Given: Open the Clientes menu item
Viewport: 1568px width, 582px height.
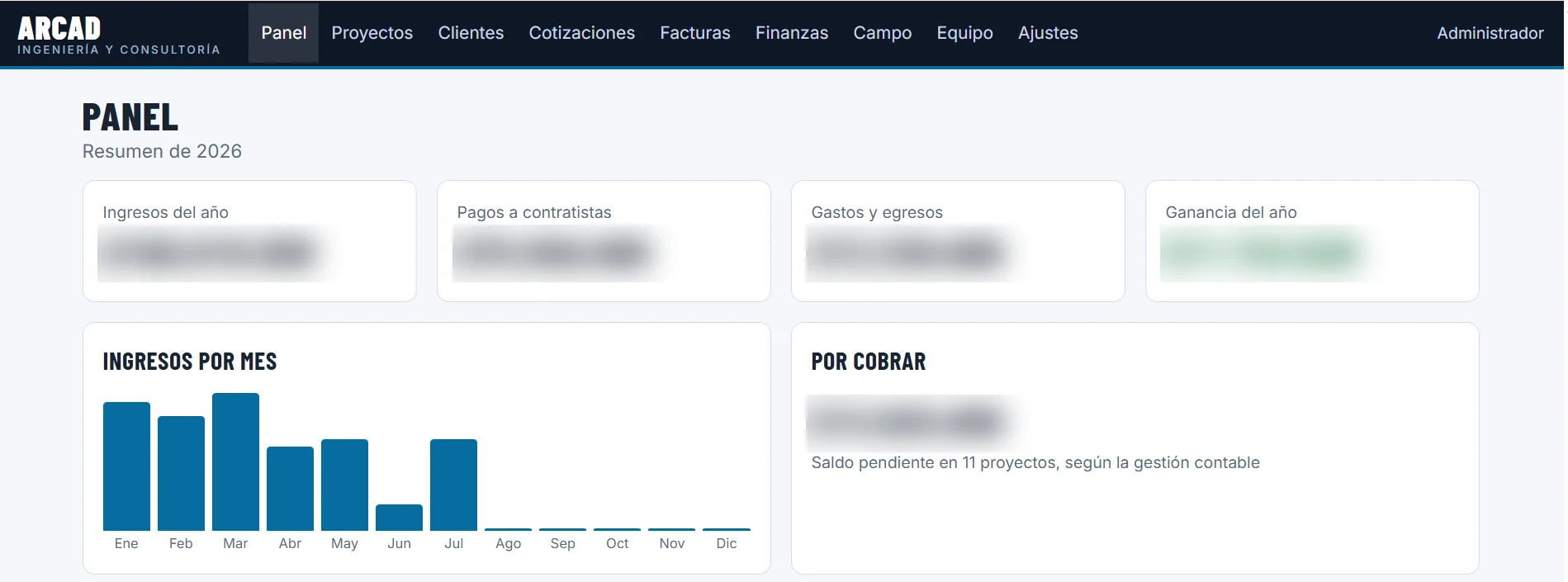Looking at the screenshot, I should [x=471, y=33].
